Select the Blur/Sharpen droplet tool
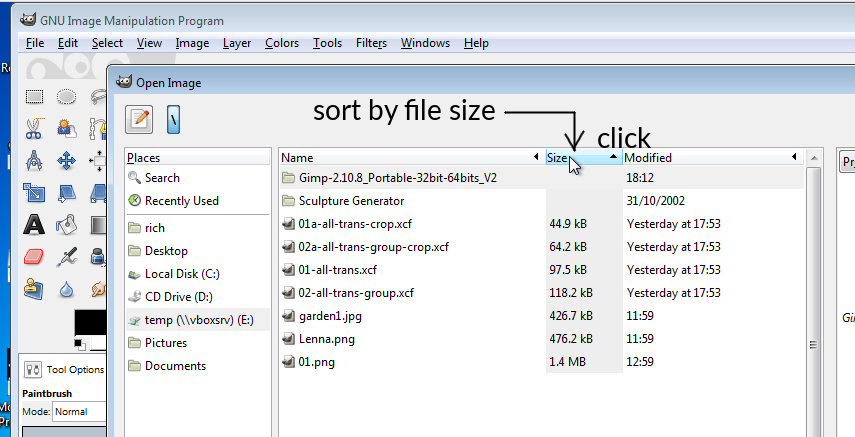The height and width of the screenshot is (437, 855). 67,289
